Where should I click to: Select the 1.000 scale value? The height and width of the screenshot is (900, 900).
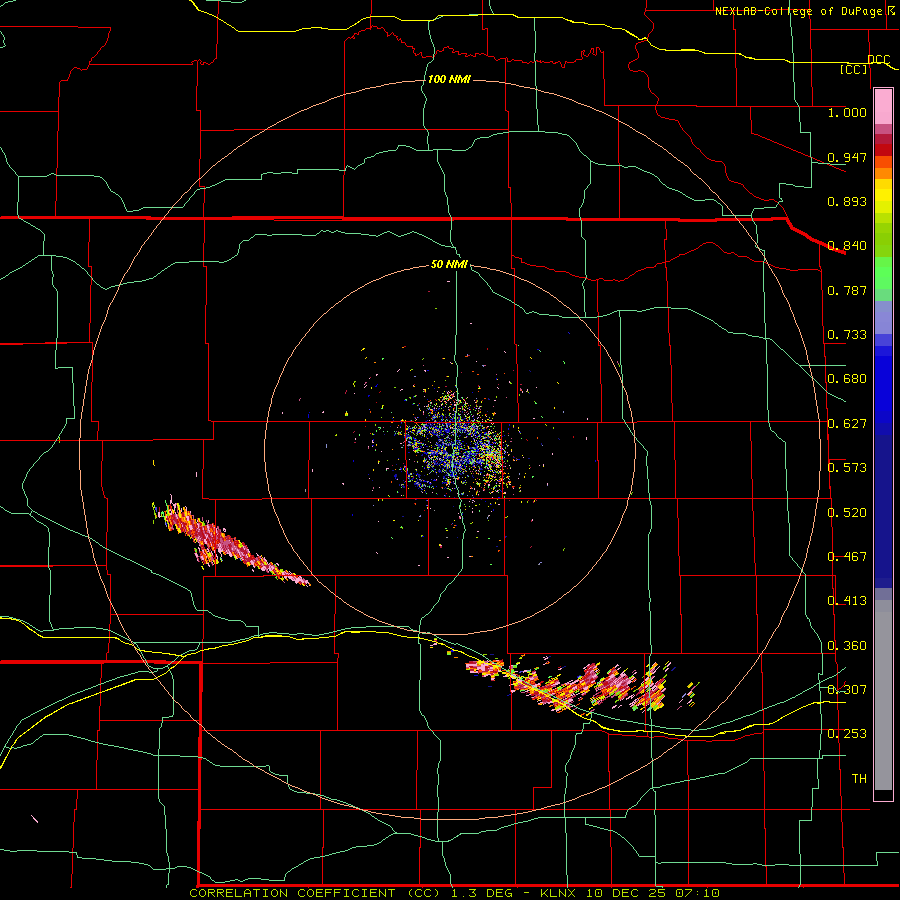pyautogui.click(x=847, y=112)
